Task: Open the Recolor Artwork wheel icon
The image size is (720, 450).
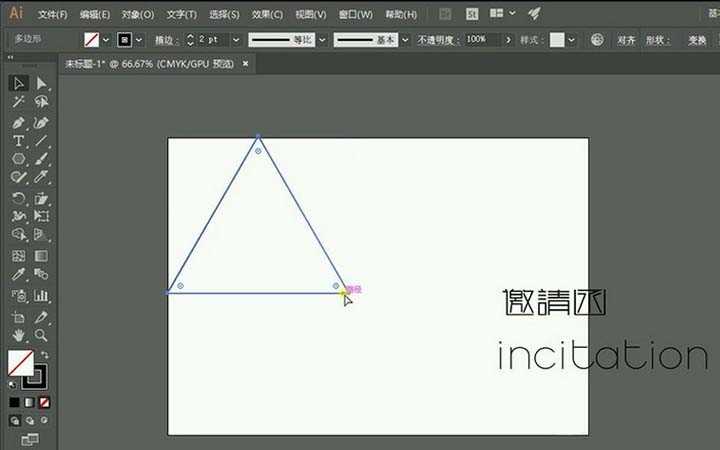Action: tap(597, 40)
